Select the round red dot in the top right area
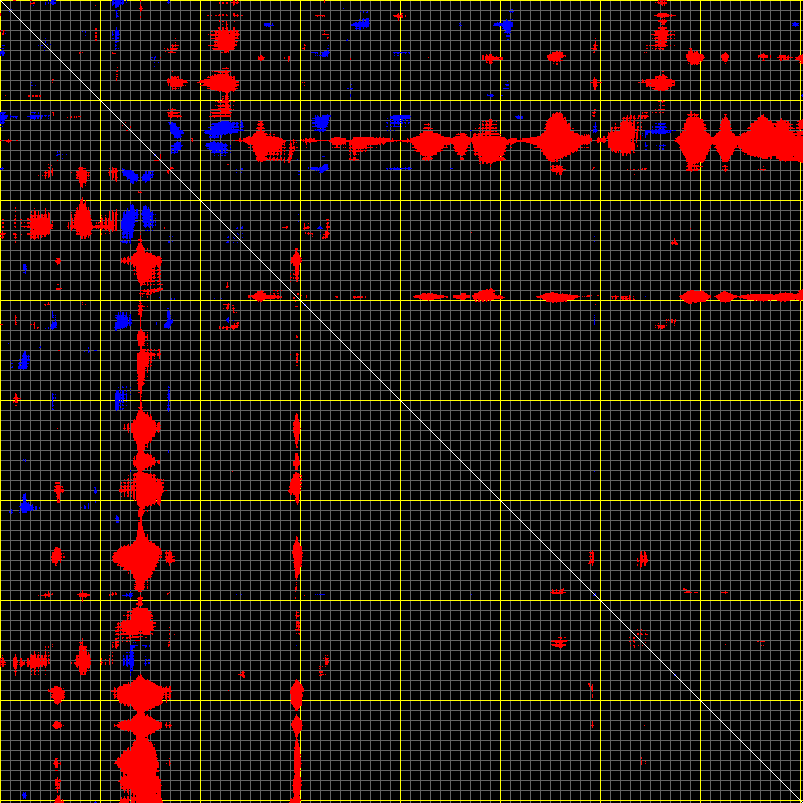The width and height of the screenshot is (803, 803). [x=695, y=57]
